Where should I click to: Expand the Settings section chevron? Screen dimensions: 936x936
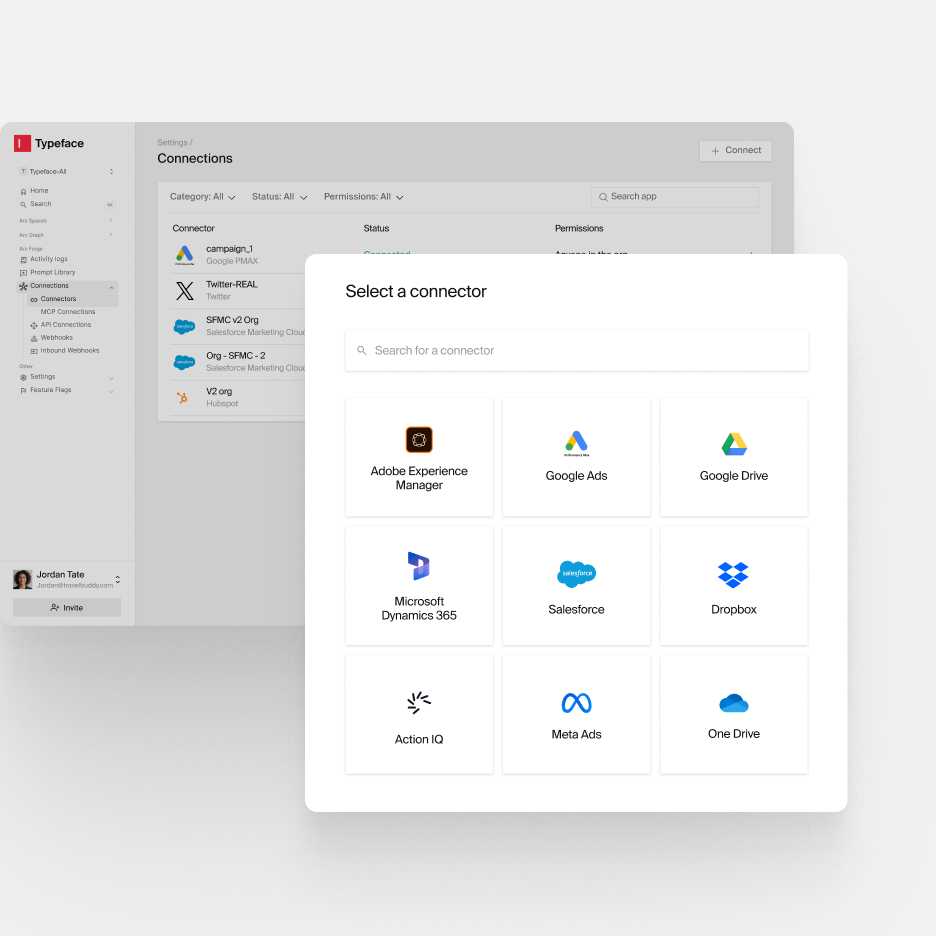111,378
